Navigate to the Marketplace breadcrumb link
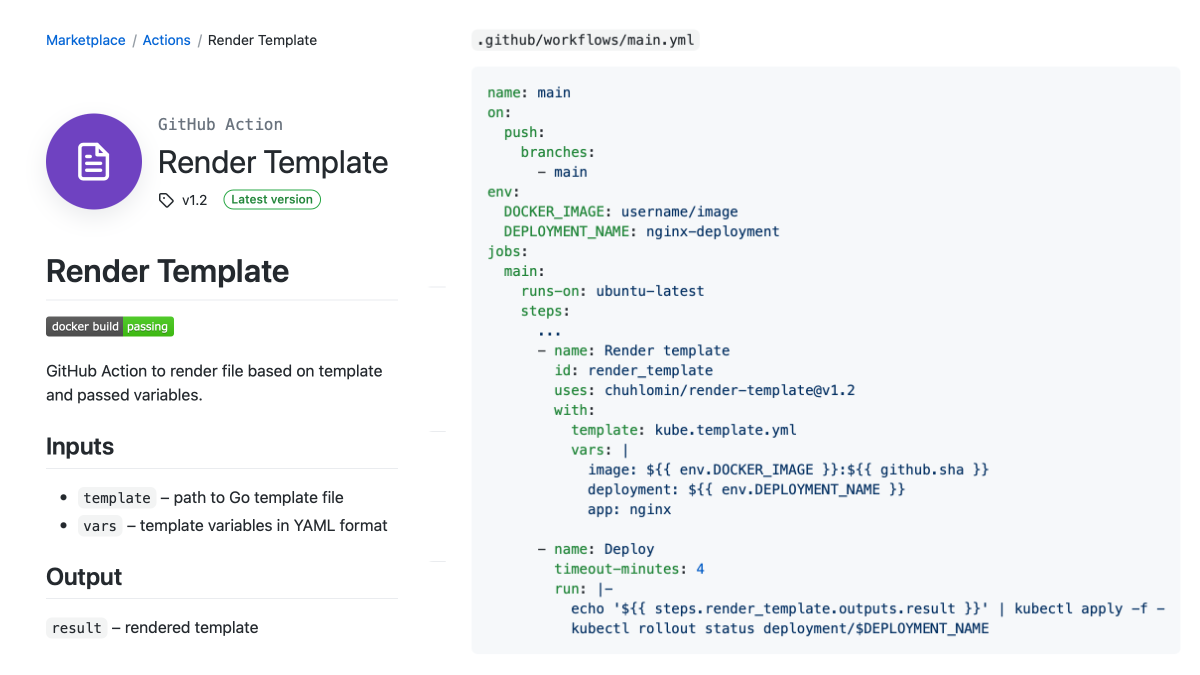This screenshot has width=1200, height=675. click(85, 40)
